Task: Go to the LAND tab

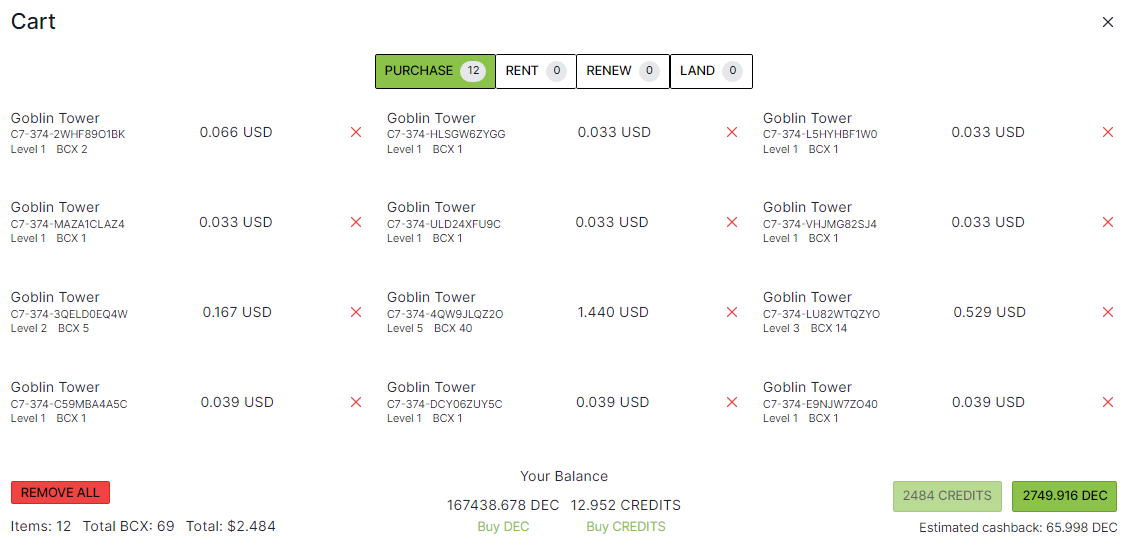Action: click(710, 71)
